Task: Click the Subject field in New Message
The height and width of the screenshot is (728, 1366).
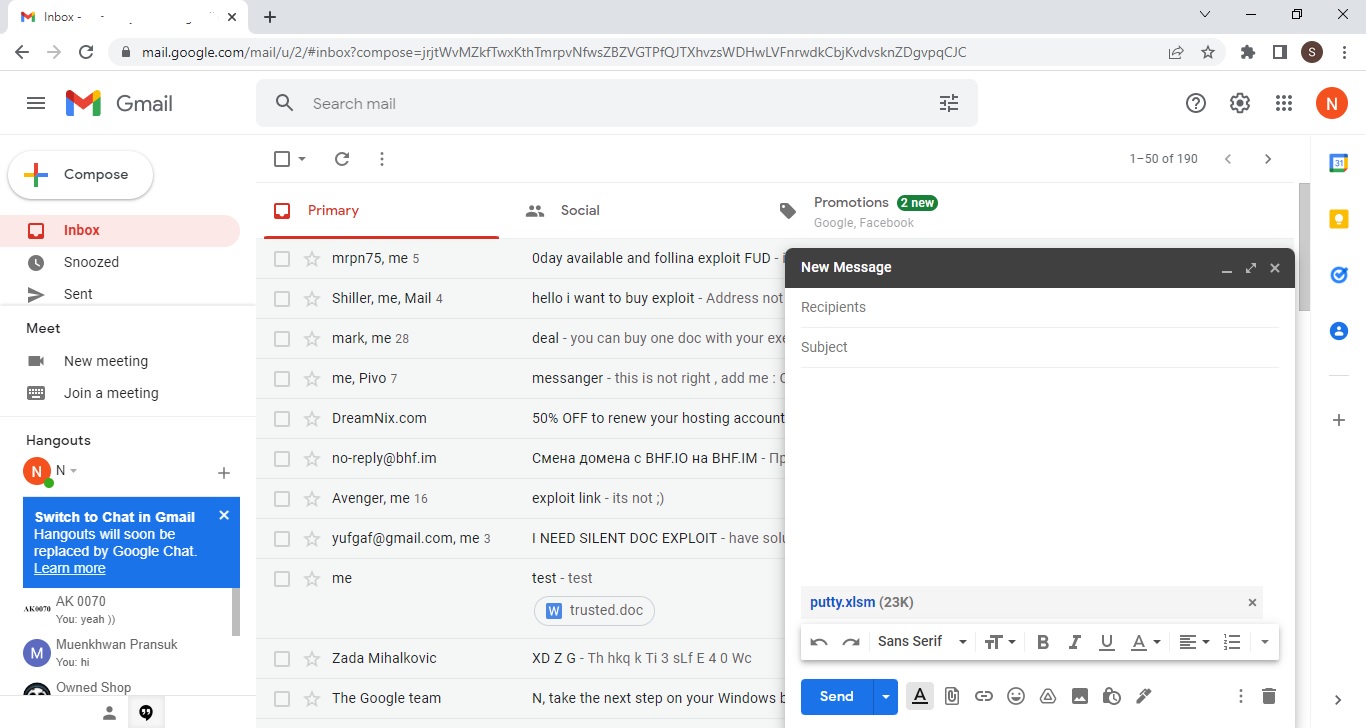Action: (x=1040, y=347)
